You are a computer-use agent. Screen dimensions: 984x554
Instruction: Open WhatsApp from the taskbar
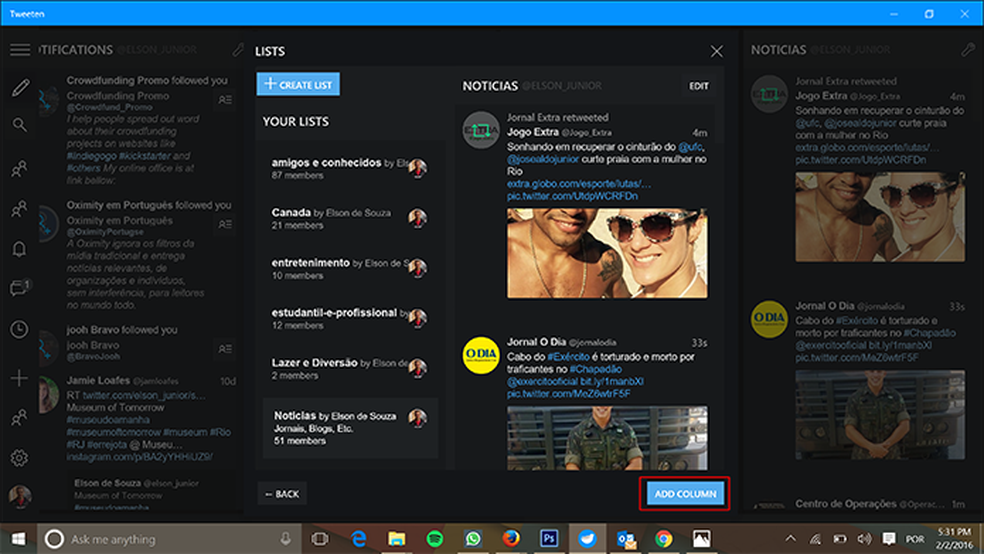pyautogui.click(x=473, y=539)
